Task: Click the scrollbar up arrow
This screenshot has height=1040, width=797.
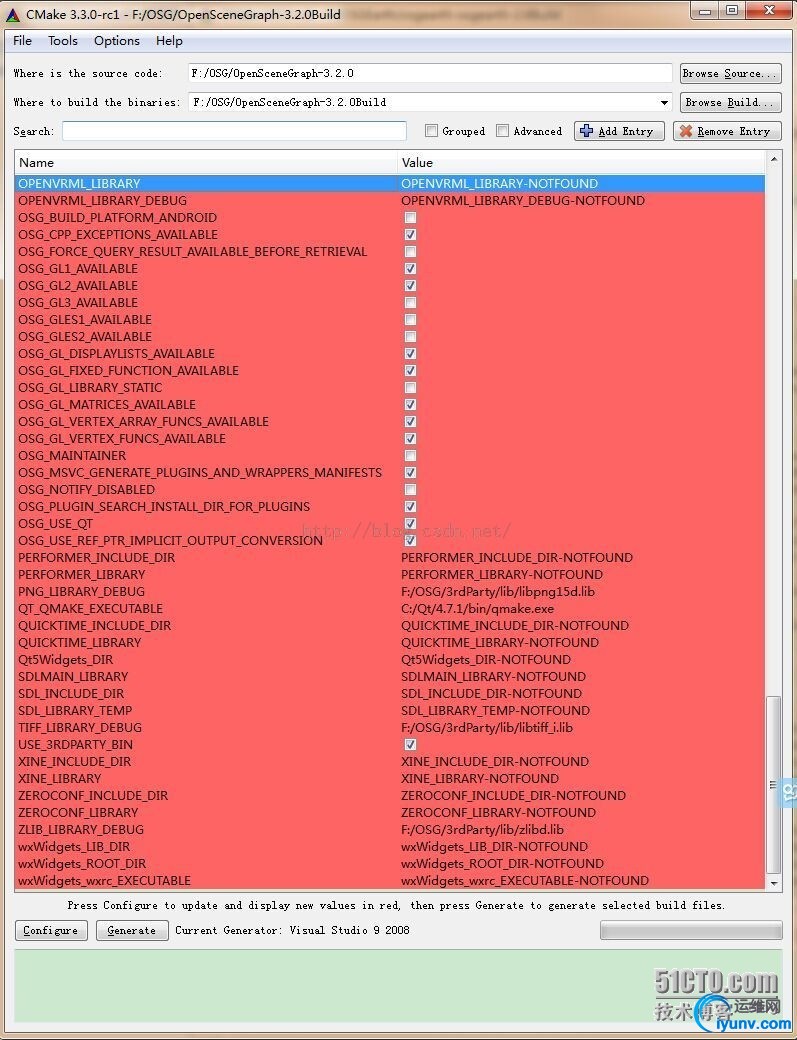Action: point(773,159)
